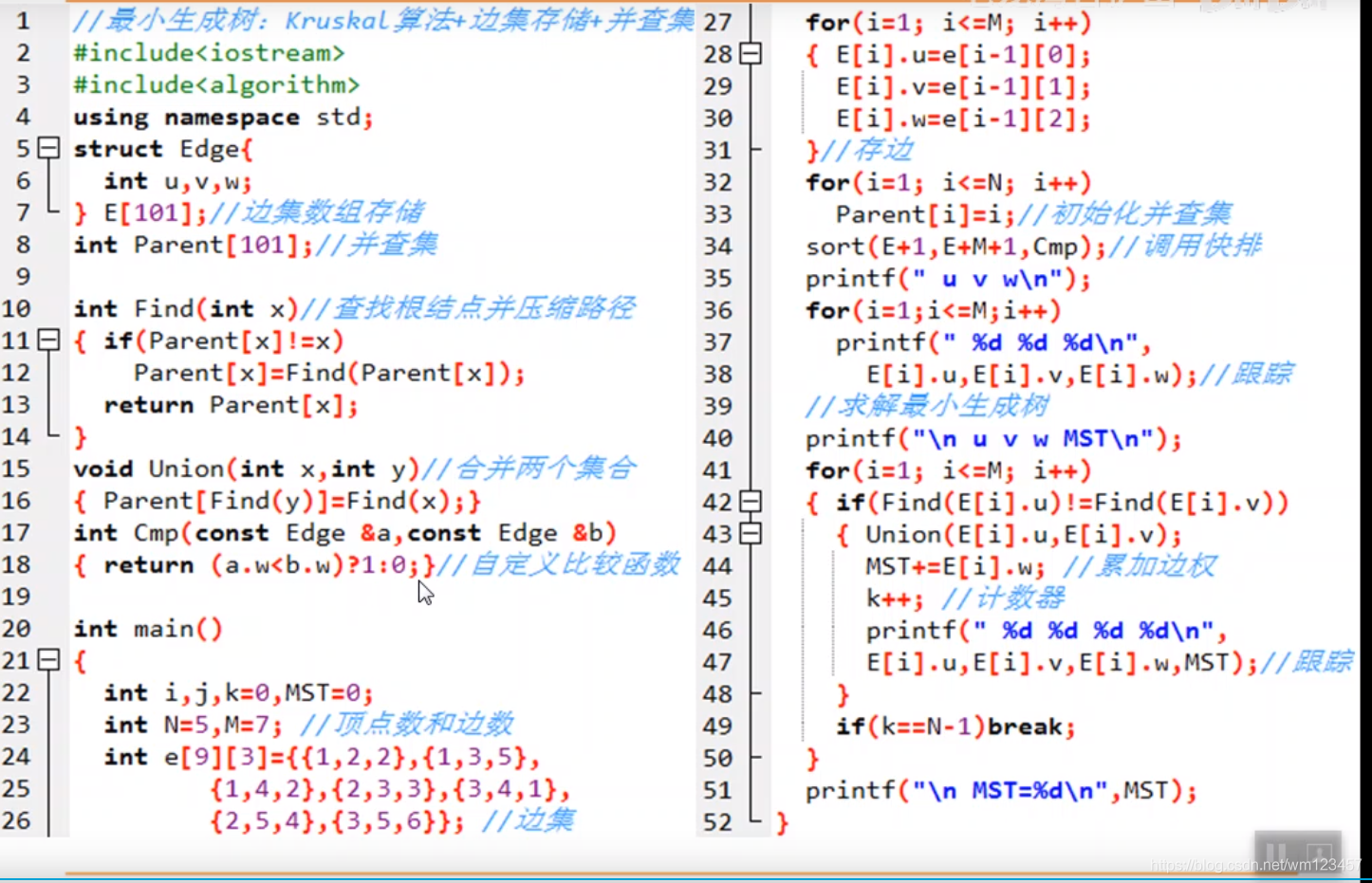Click the 'int main()' line
The height and width of the screenshot is (883, 1372).
148,629
